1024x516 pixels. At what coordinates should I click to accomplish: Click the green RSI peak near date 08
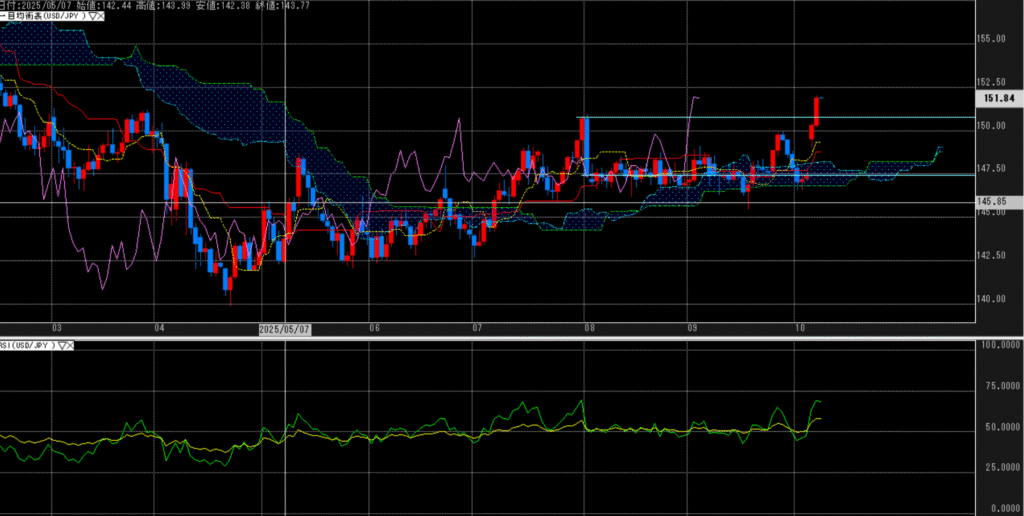click(581, 402)
